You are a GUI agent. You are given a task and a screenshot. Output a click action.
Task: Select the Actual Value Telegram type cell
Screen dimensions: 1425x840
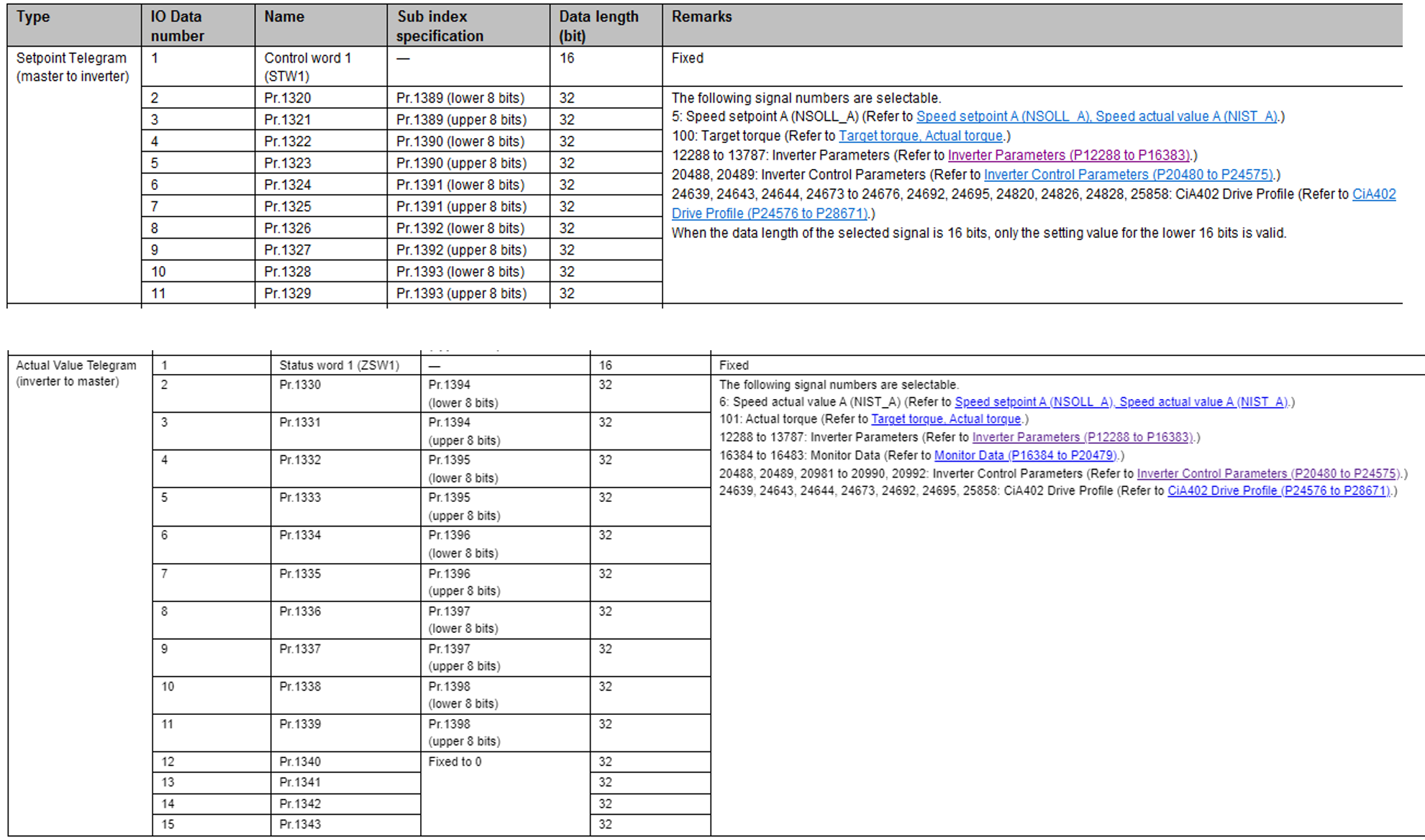pos(80,594)
